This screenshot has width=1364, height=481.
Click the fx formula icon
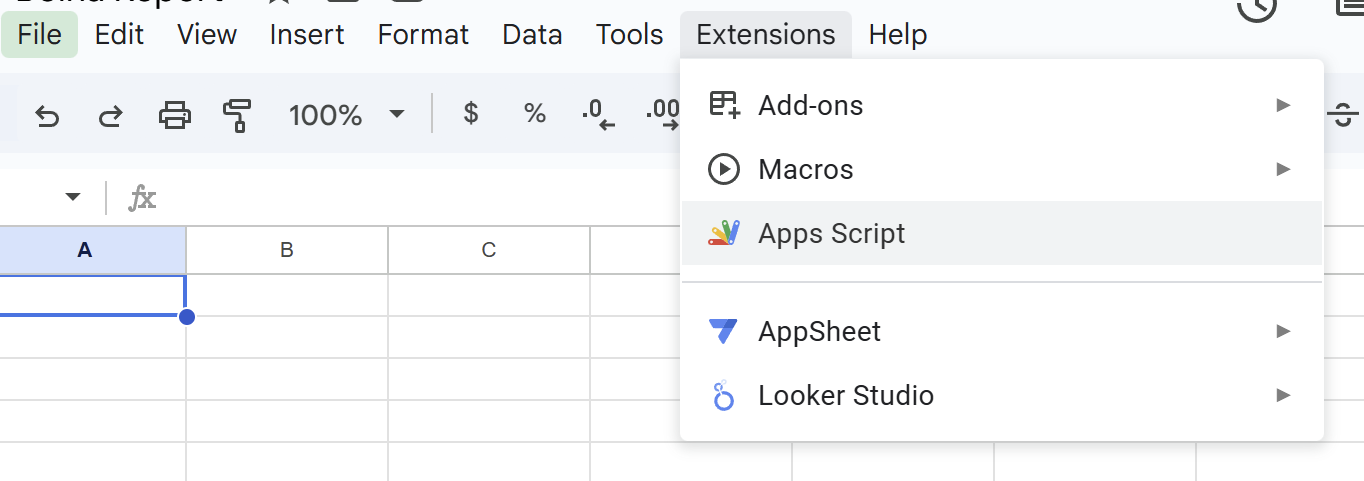point(142,198)
